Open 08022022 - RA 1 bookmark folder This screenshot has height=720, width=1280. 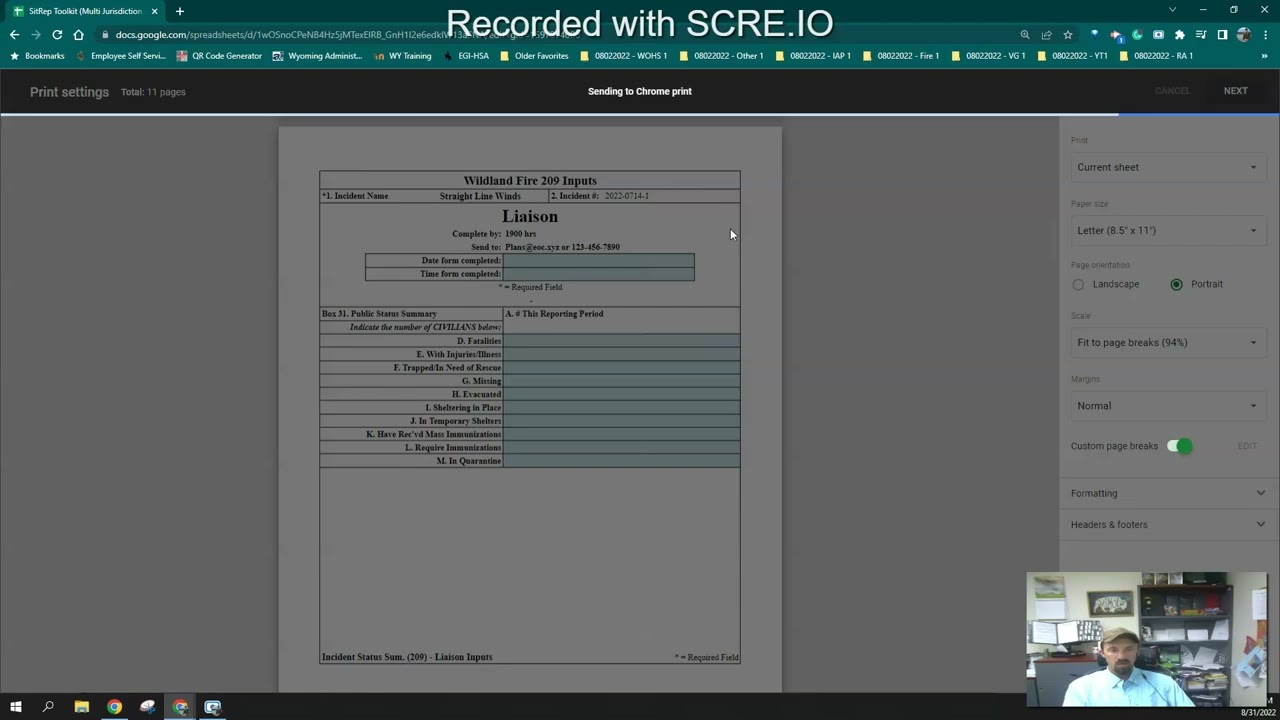point(1155,56)
